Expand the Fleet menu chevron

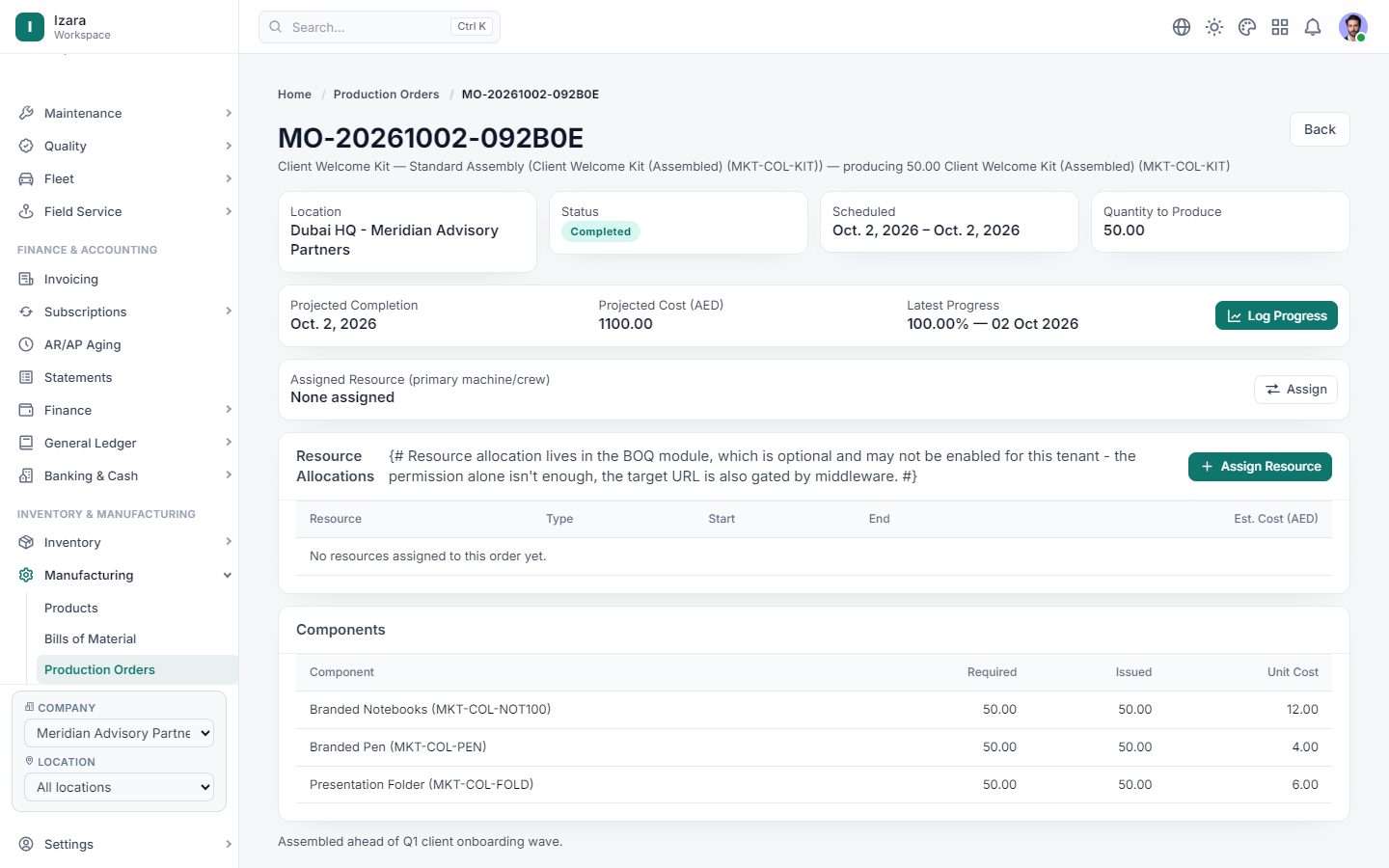pos(229,178)
